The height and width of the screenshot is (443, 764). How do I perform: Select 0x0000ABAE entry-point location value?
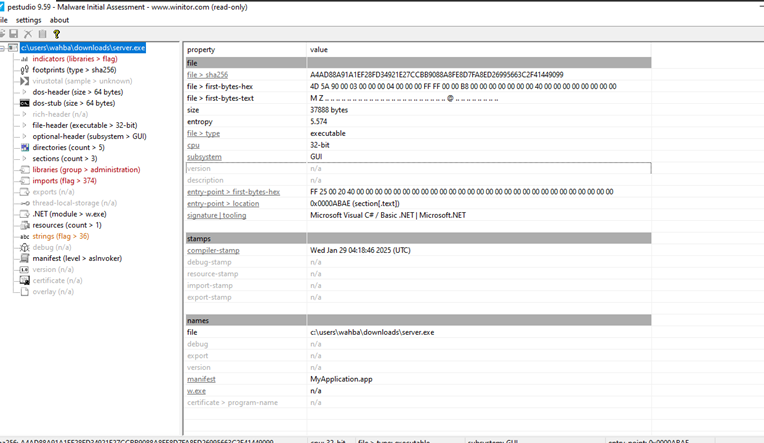355,204
